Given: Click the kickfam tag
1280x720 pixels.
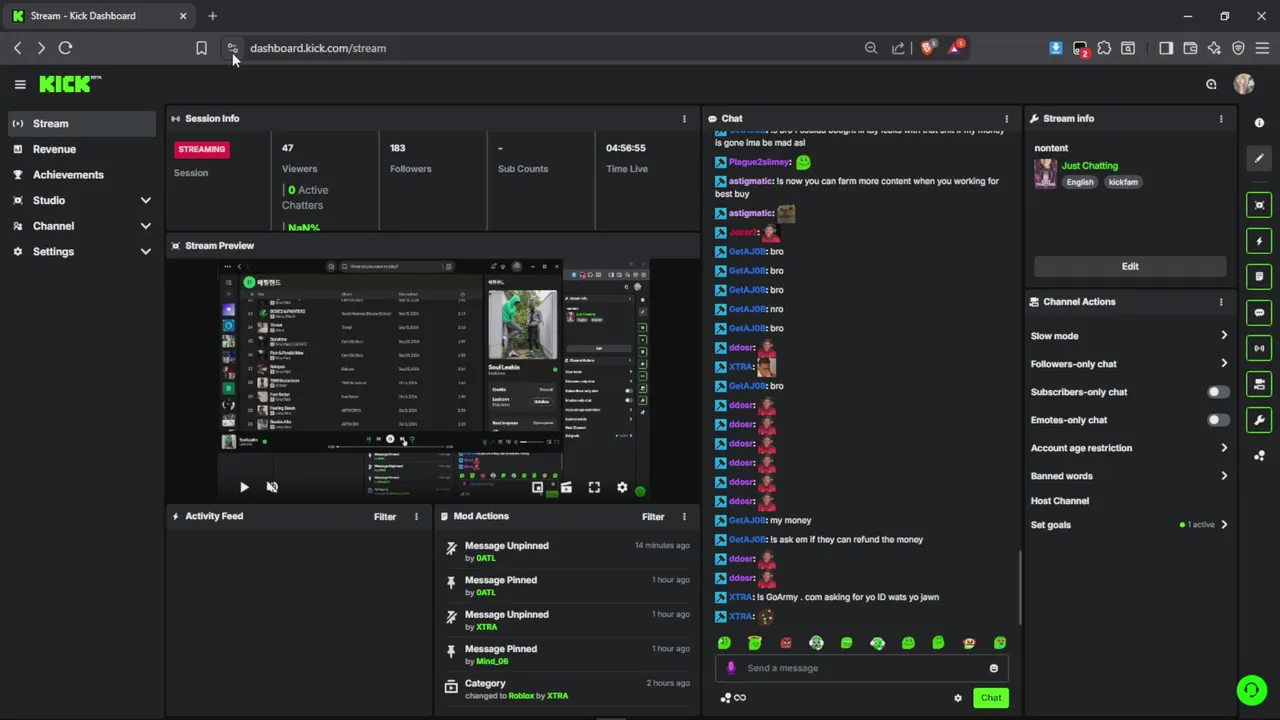Looking at the screenshot, I should click(1123, 182).
